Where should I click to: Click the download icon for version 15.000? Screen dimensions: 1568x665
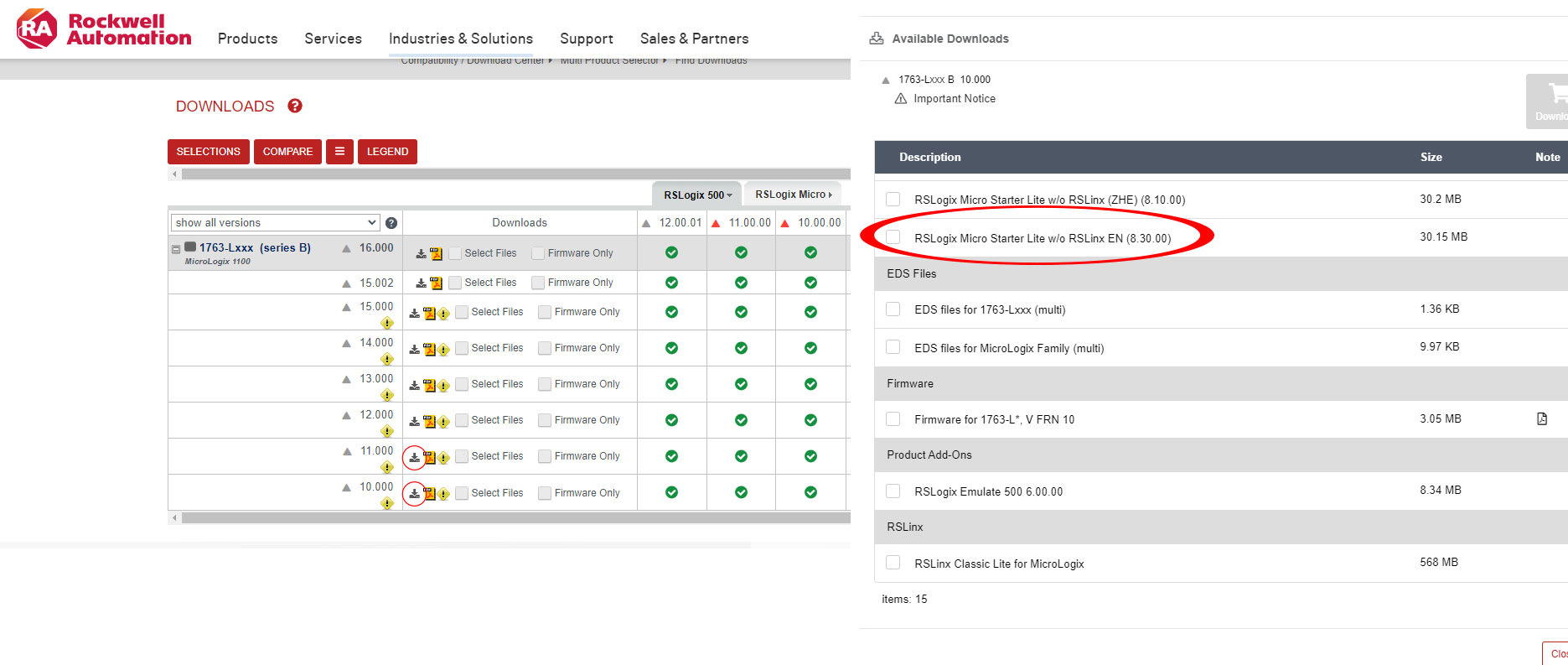click(x=414, y=313)
